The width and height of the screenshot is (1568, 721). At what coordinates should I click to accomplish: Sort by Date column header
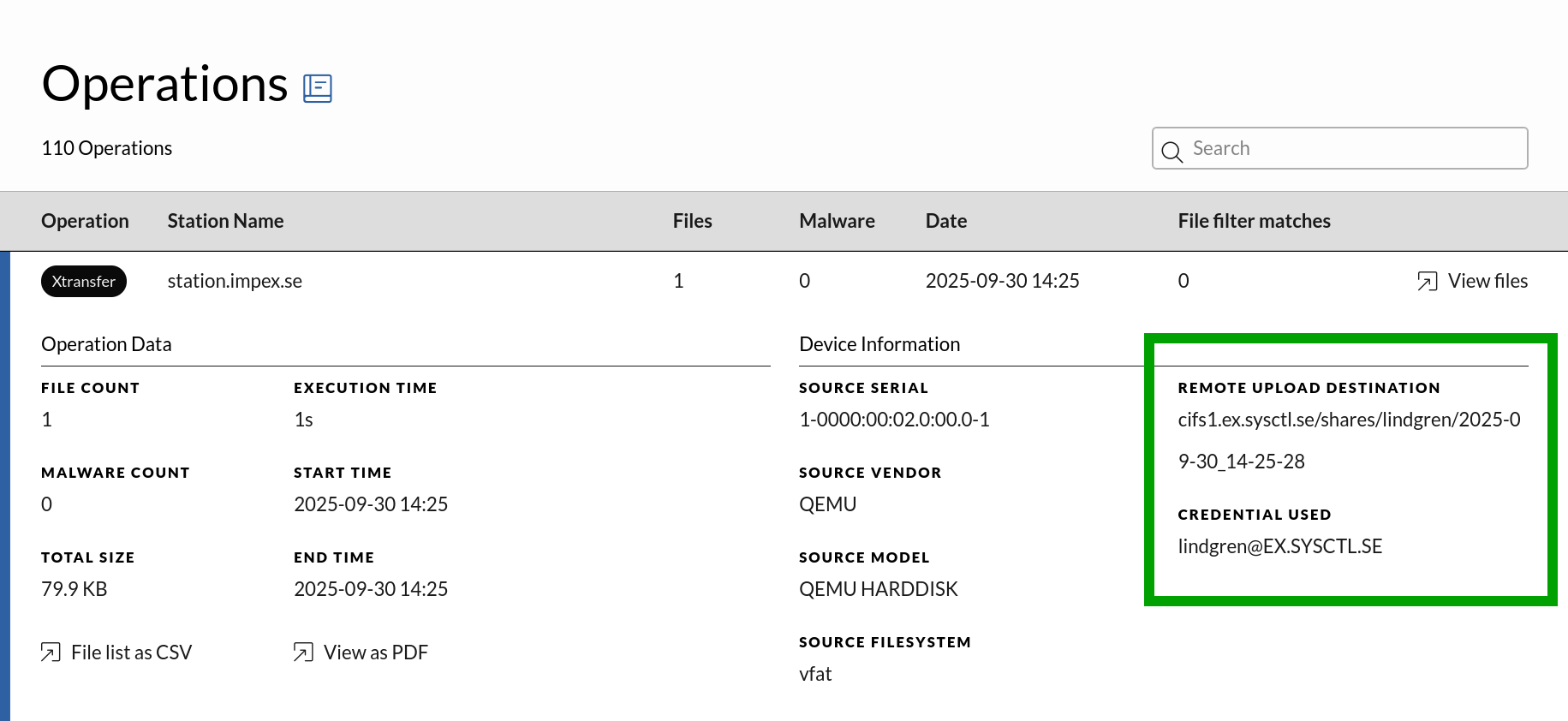945,221
